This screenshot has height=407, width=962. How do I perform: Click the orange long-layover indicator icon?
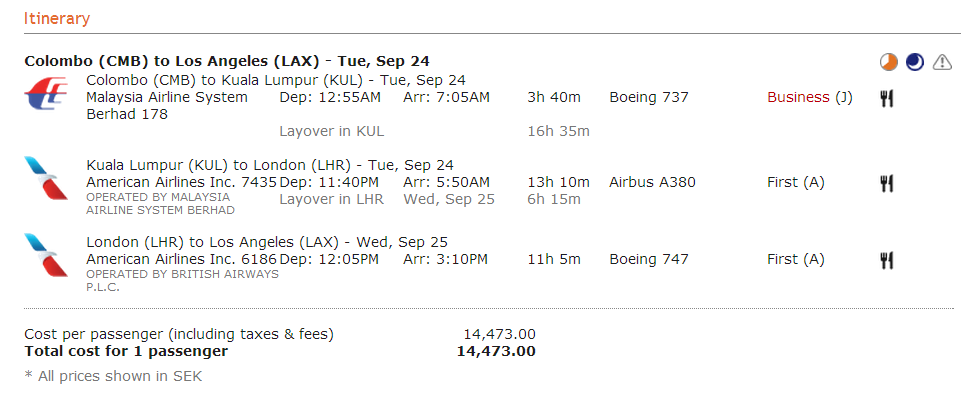click(889, 63)
